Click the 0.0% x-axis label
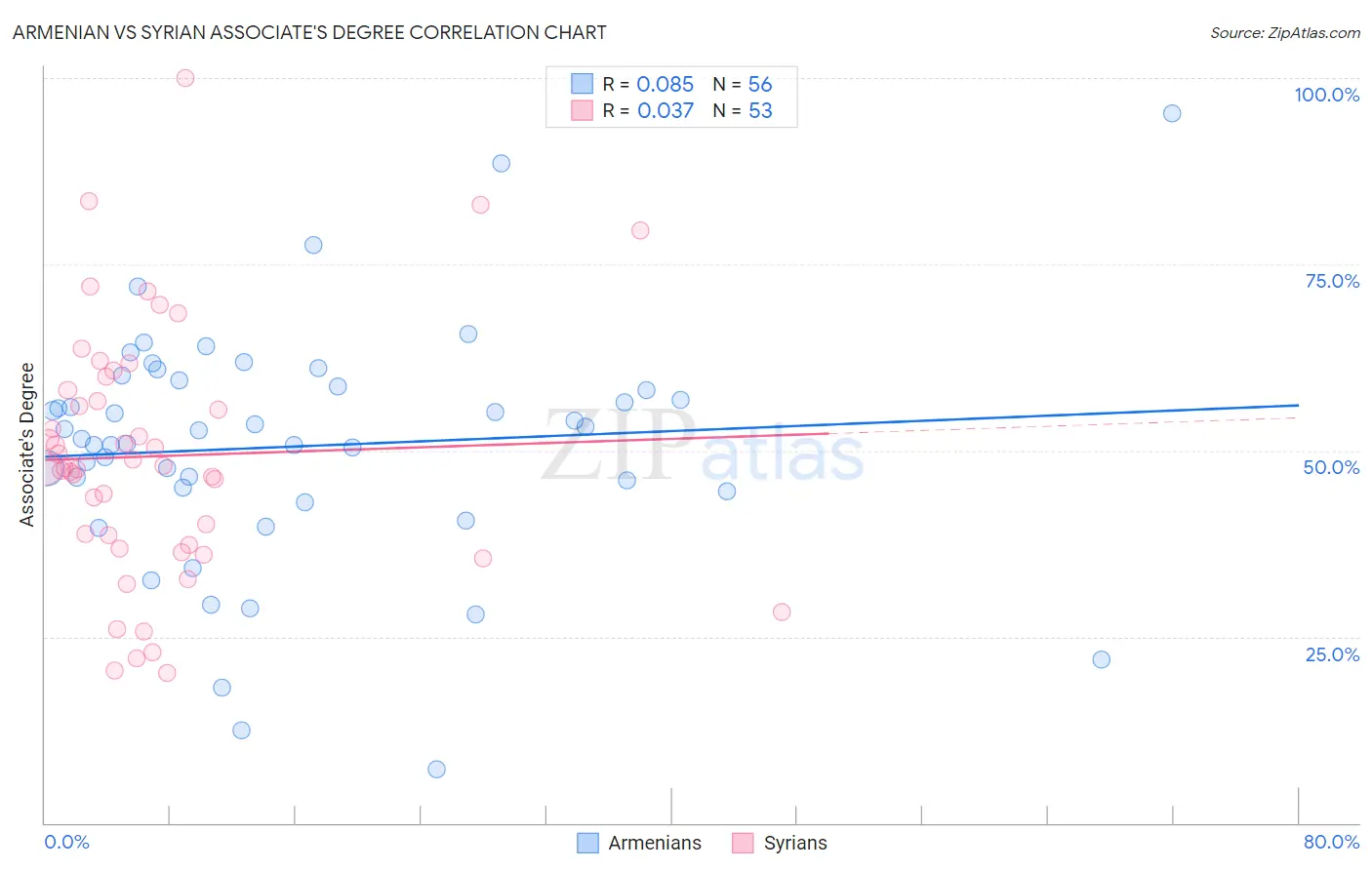The height and width of the screenshot is (870, 1372). click(66, 842)
